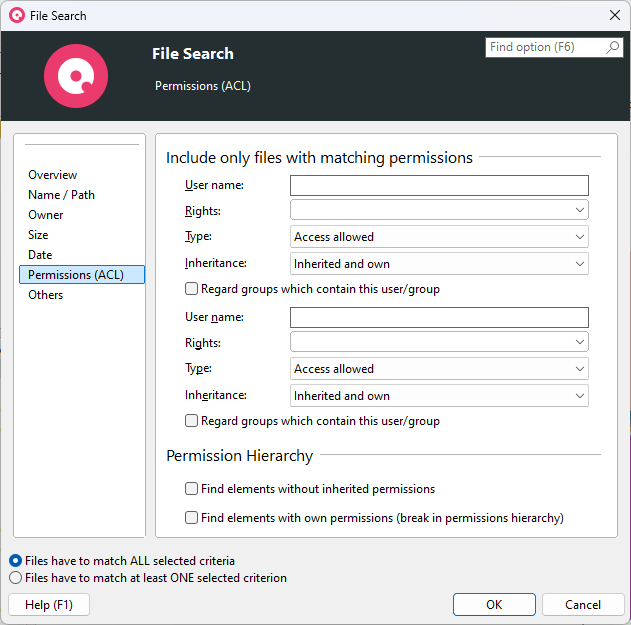The width and height of the screenshot is (631, 625).
Task: Click the app icon in the title bar
Action: coord(16,15)
